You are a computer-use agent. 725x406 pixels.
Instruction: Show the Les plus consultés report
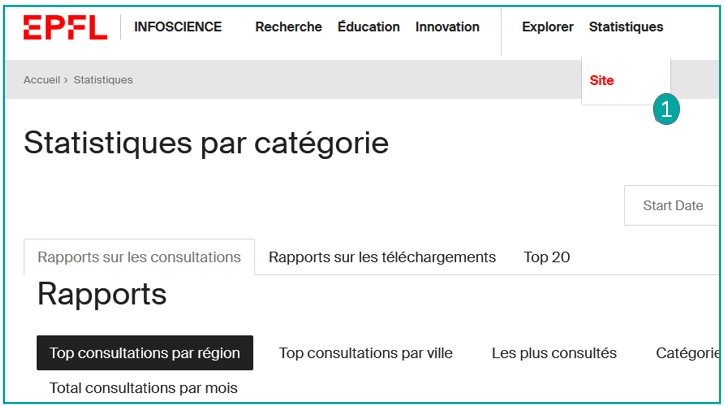click(x=554, y=353)
